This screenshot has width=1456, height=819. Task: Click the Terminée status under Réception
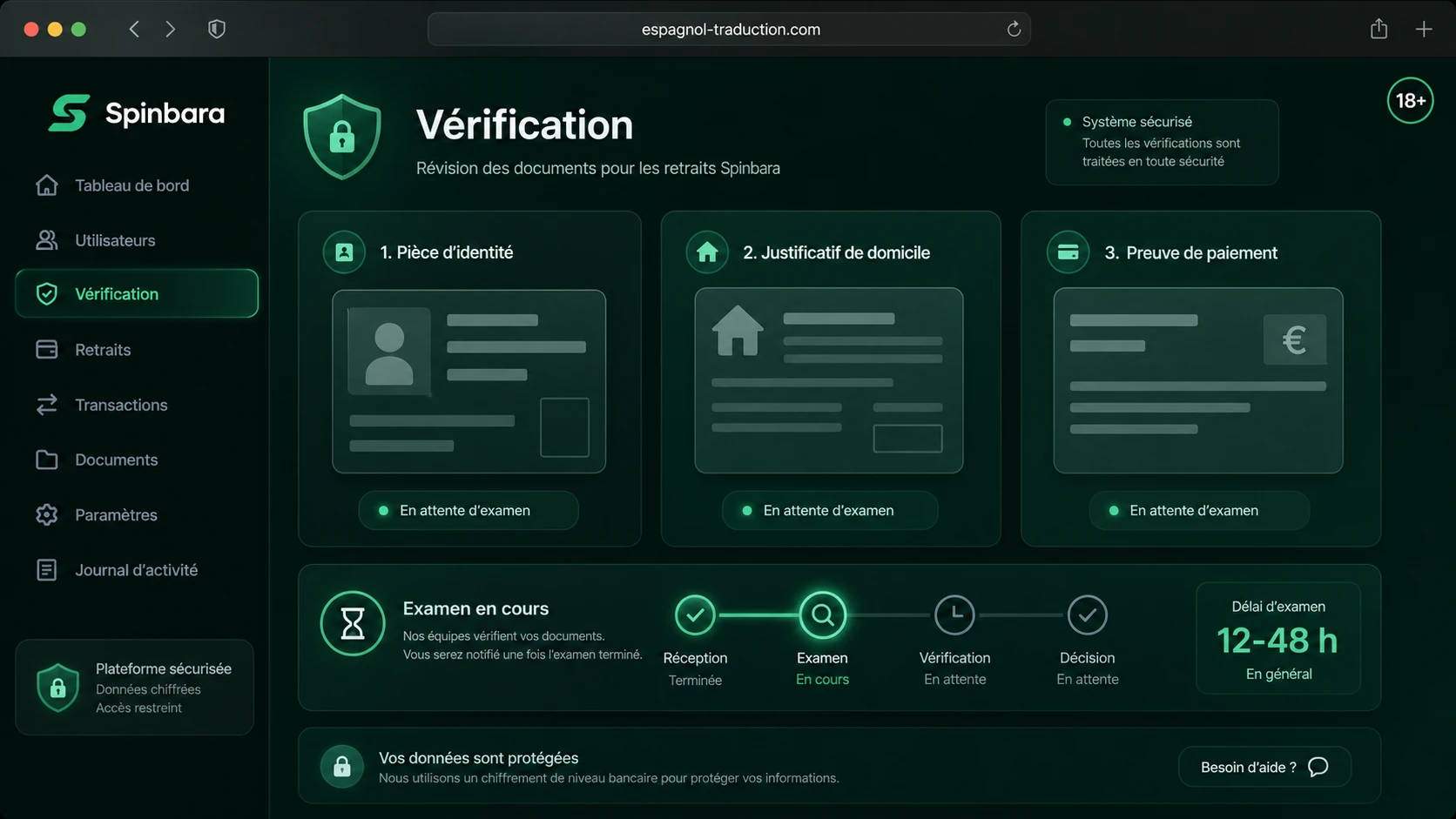coord(695,681)
